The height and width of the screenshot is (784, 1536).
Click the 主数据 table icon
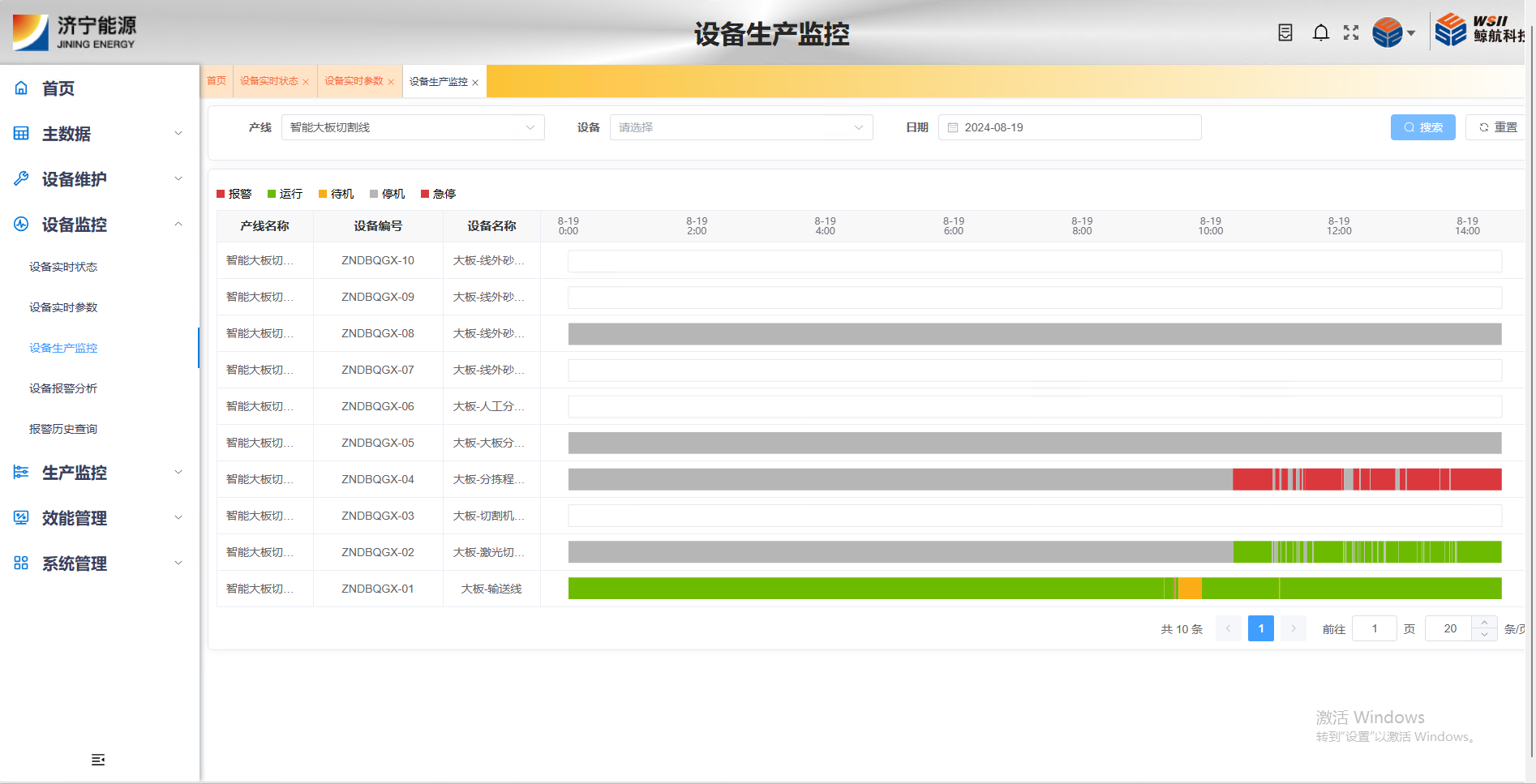[21, 133]
